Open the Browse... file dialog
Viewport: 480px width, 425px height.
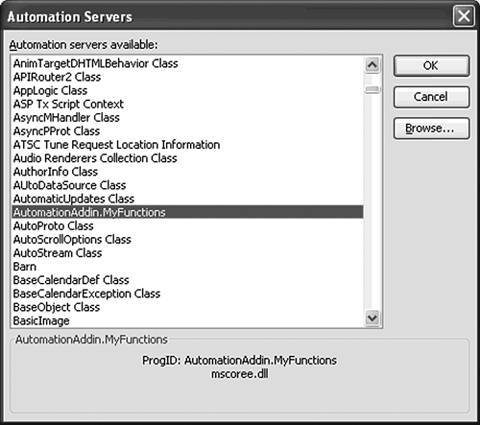coord(431,128)
